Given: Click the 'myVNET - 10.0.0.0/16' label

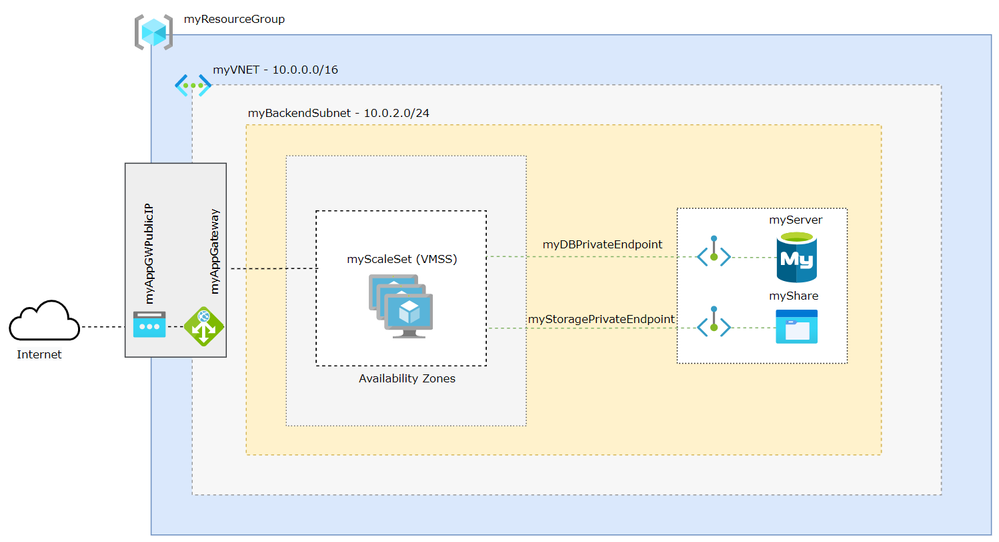Looking at the screenshot, I should point(275,69).
